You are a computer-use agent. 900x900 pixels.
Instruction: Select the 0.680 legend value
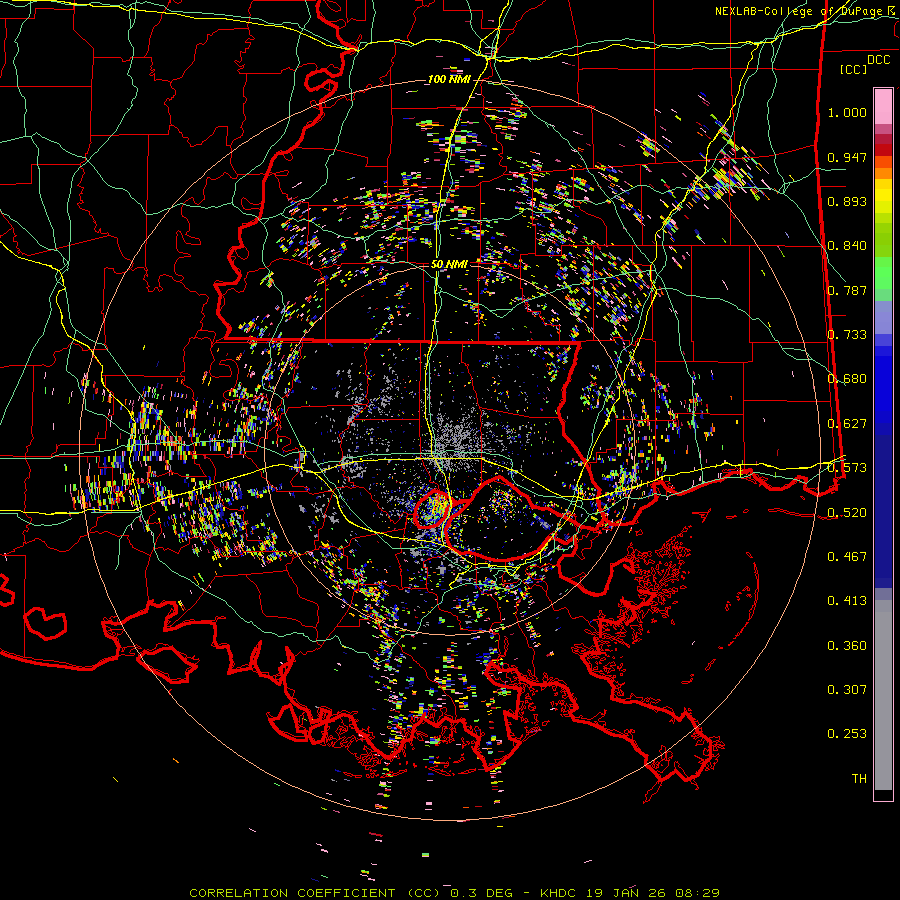tap(847, 379)
